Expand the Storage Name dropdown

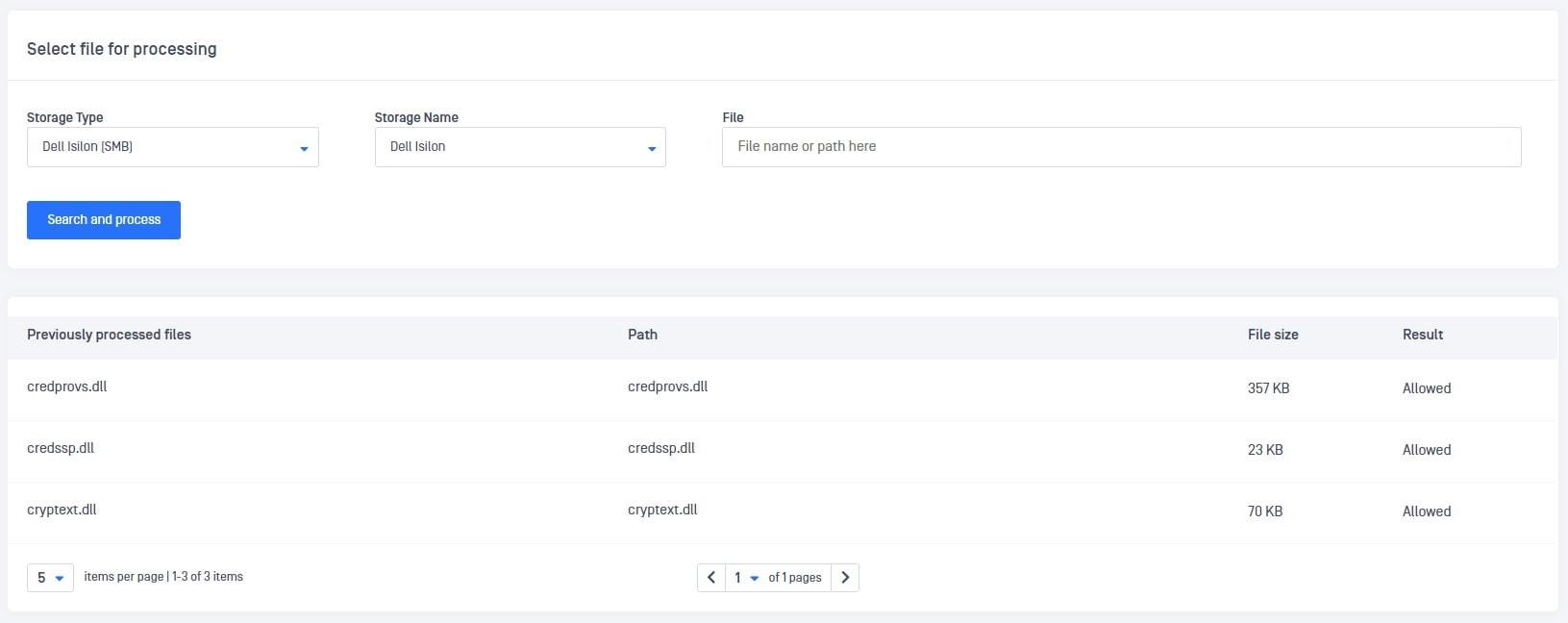pos(520,147)
